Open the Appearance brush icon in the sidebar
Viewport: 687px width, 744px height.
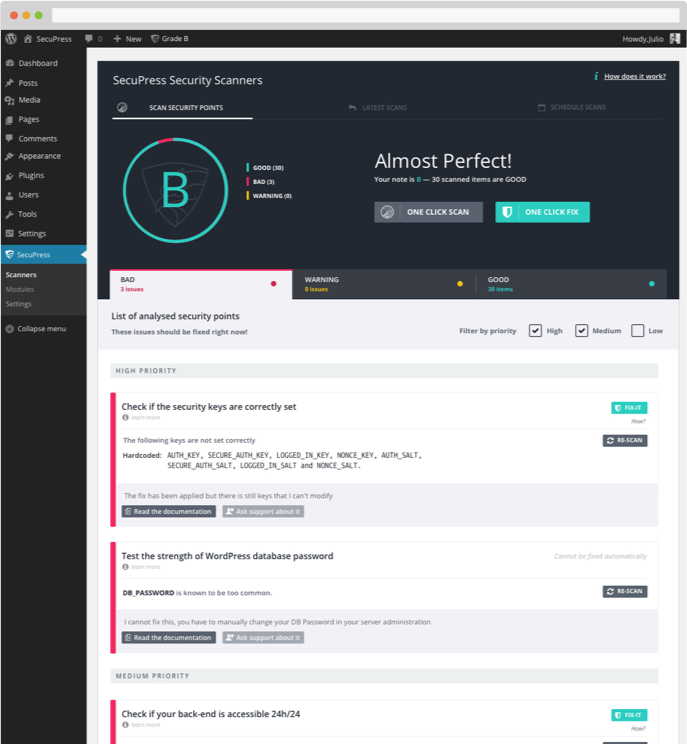[x=9, y=156]
